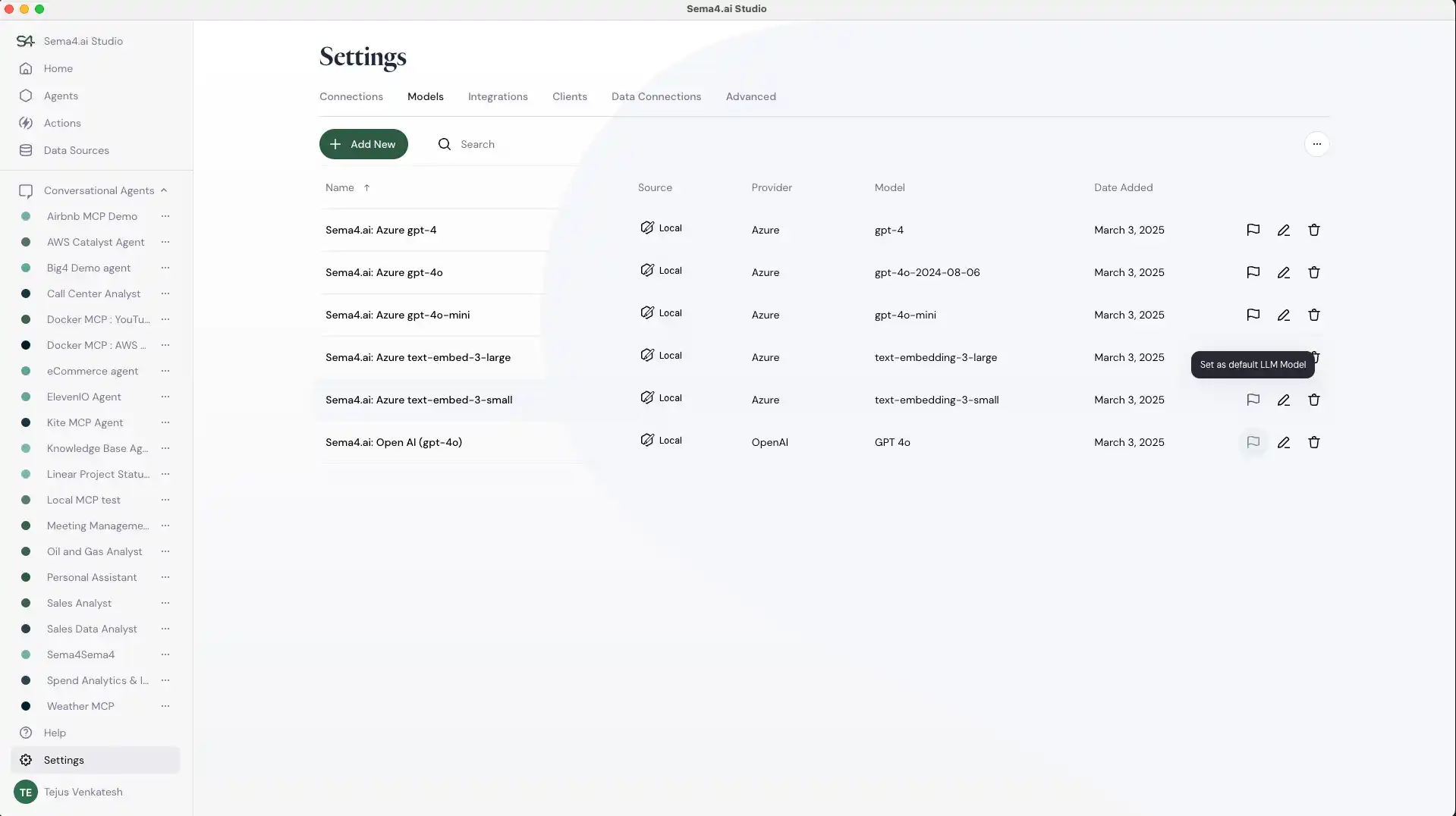
Task: Edit the Sema4.ai: Azure gpt-4o model
Action: pyautogui.click(x=1284, y=272)
